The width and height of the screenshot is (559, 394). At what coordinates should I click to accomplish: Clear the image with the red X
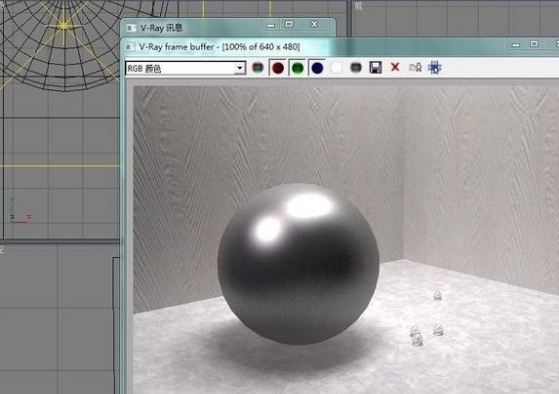[395, 67]
